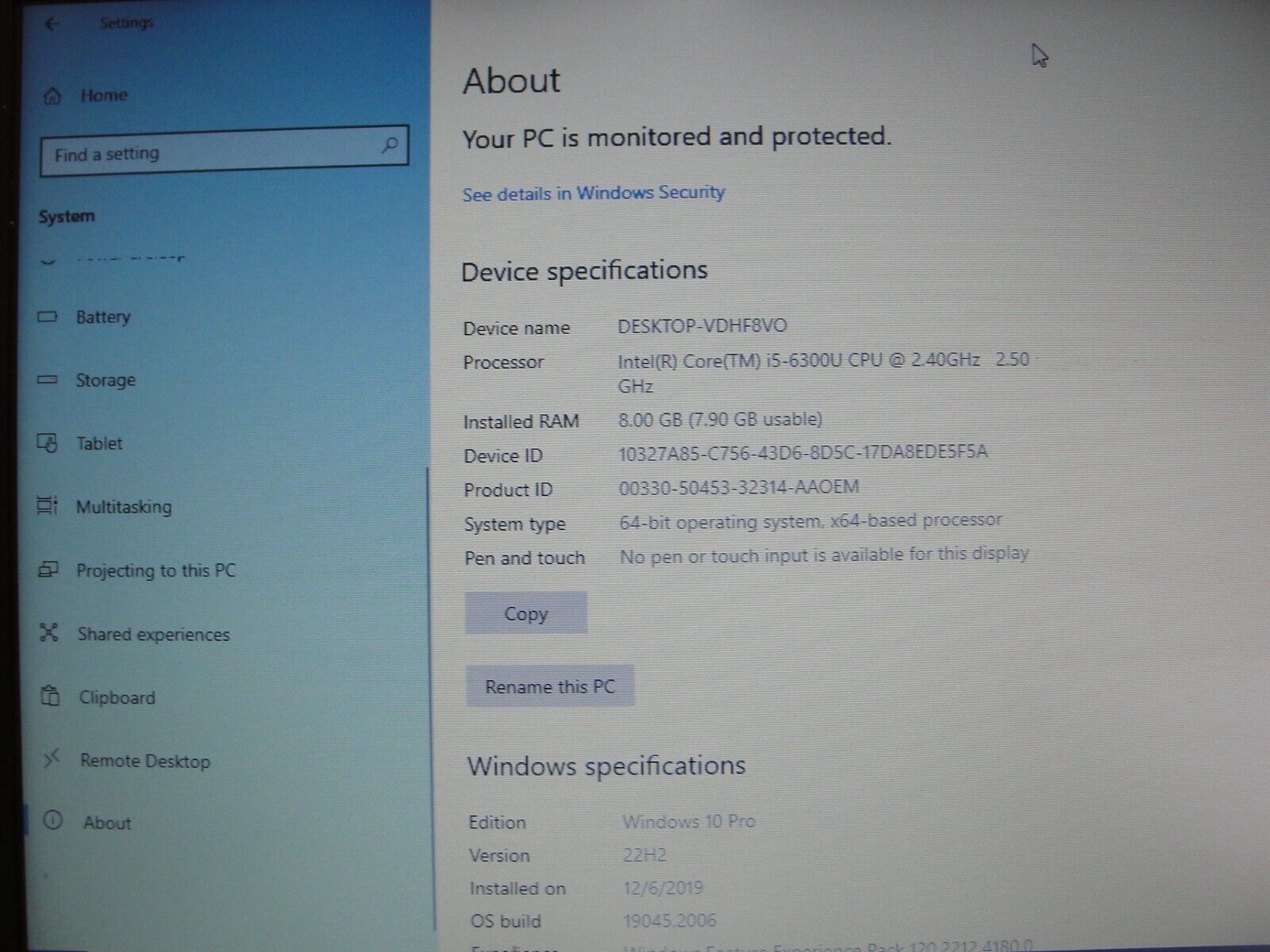Screen dimensions: 1270x952
Task: Select Multitasking in the sidebar
Action: coord(124,507)
